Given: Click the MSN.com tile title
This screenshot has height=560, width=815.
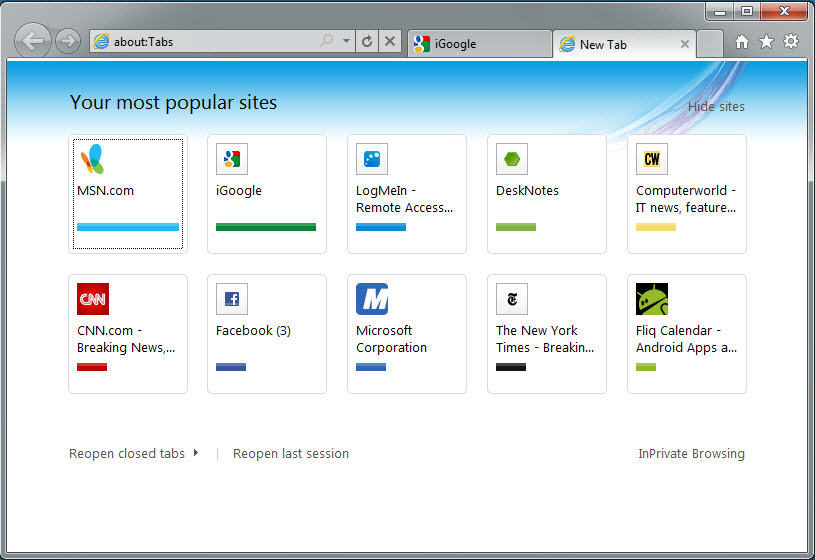Looking at the screenshot, I should (x=106, y=191).
